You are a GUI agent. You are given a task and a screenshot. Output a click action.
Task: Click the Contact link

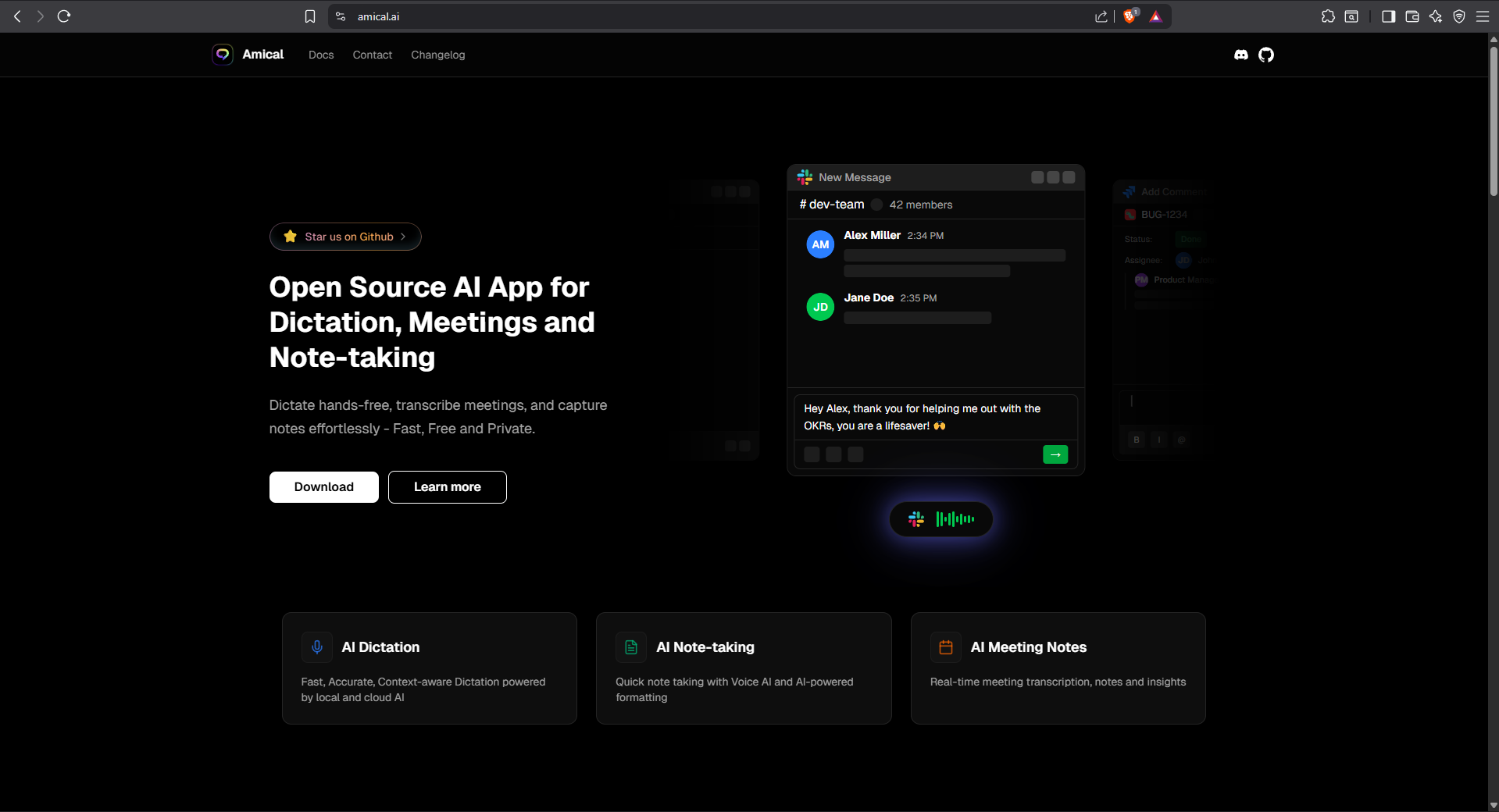click(372, 55)
